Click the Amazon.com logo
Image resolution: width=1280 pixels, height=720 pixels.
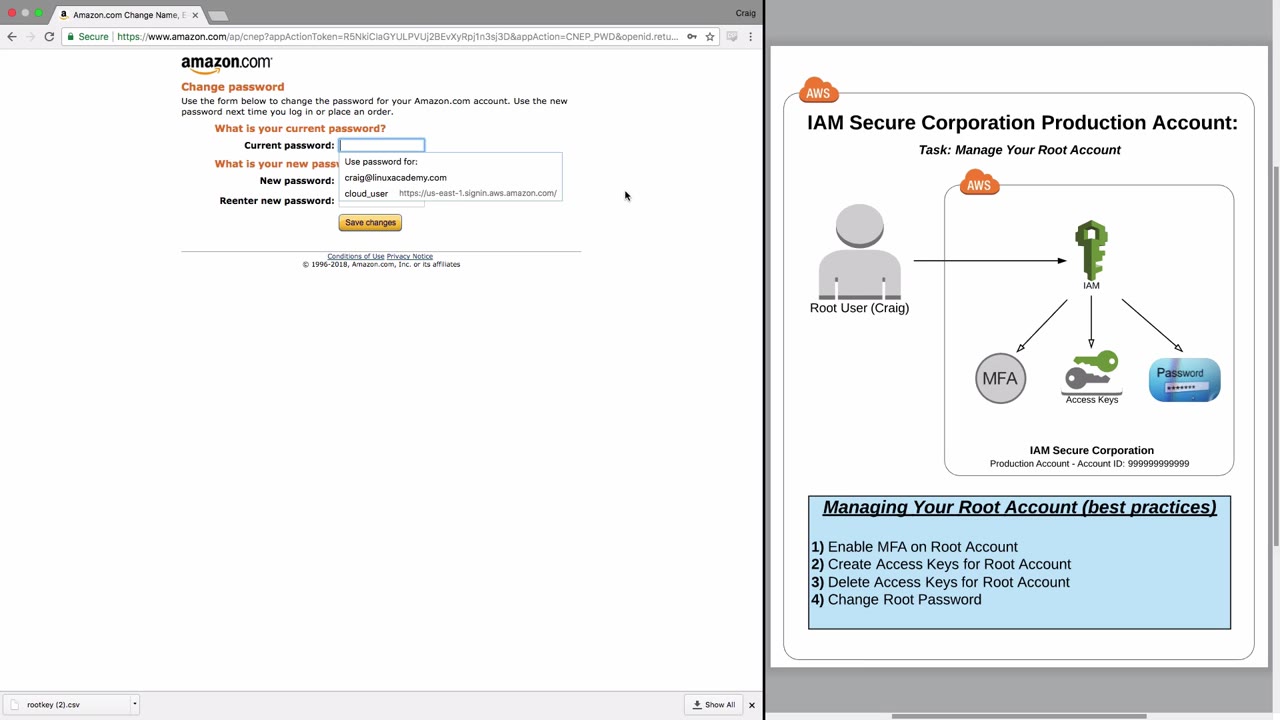[226, 65]
